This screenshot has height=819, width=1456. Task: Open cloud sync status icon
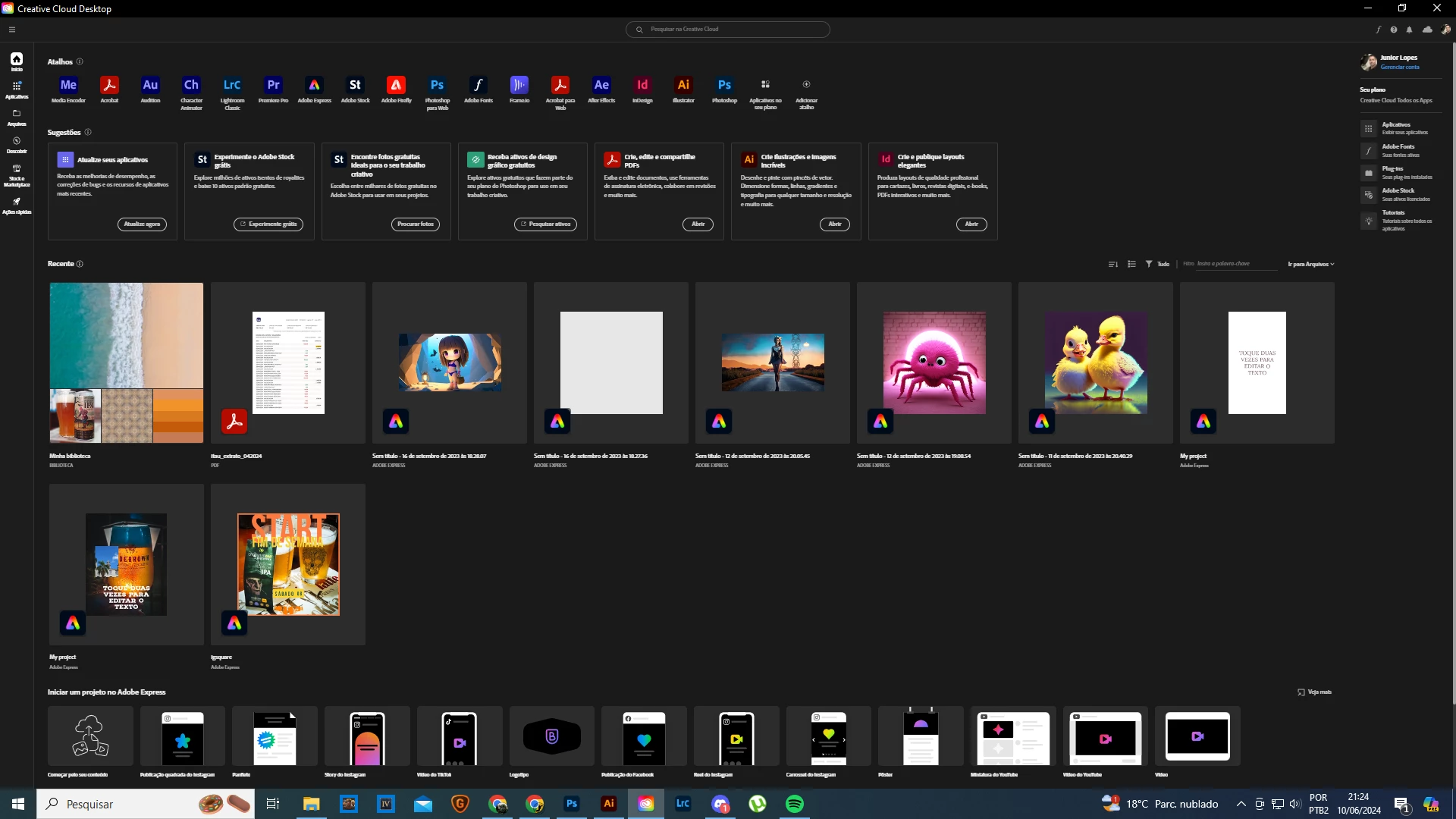(x=1427, y=30)
